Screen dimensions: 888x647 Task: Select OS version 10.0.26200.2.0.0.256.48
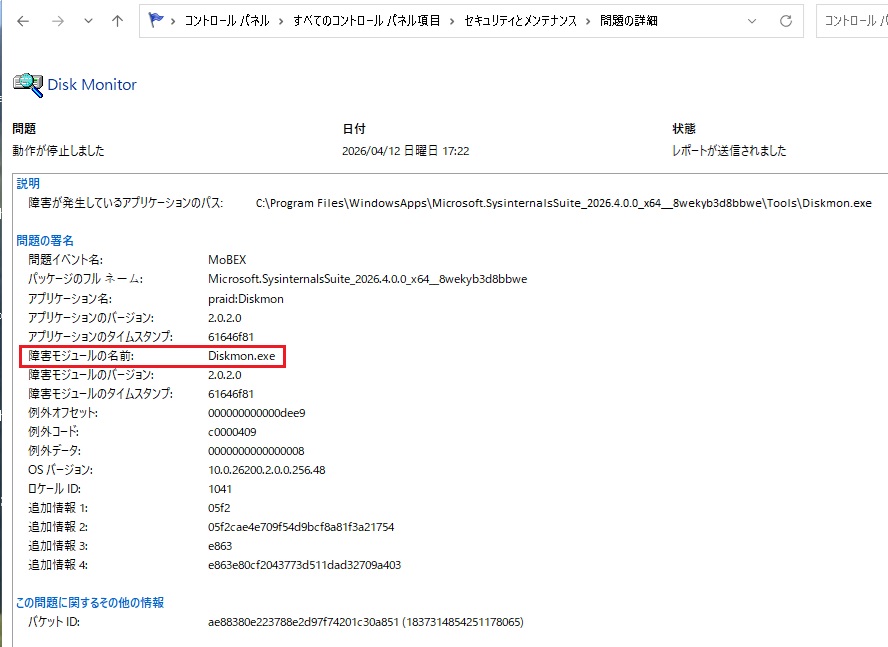[x=267, y=470]
